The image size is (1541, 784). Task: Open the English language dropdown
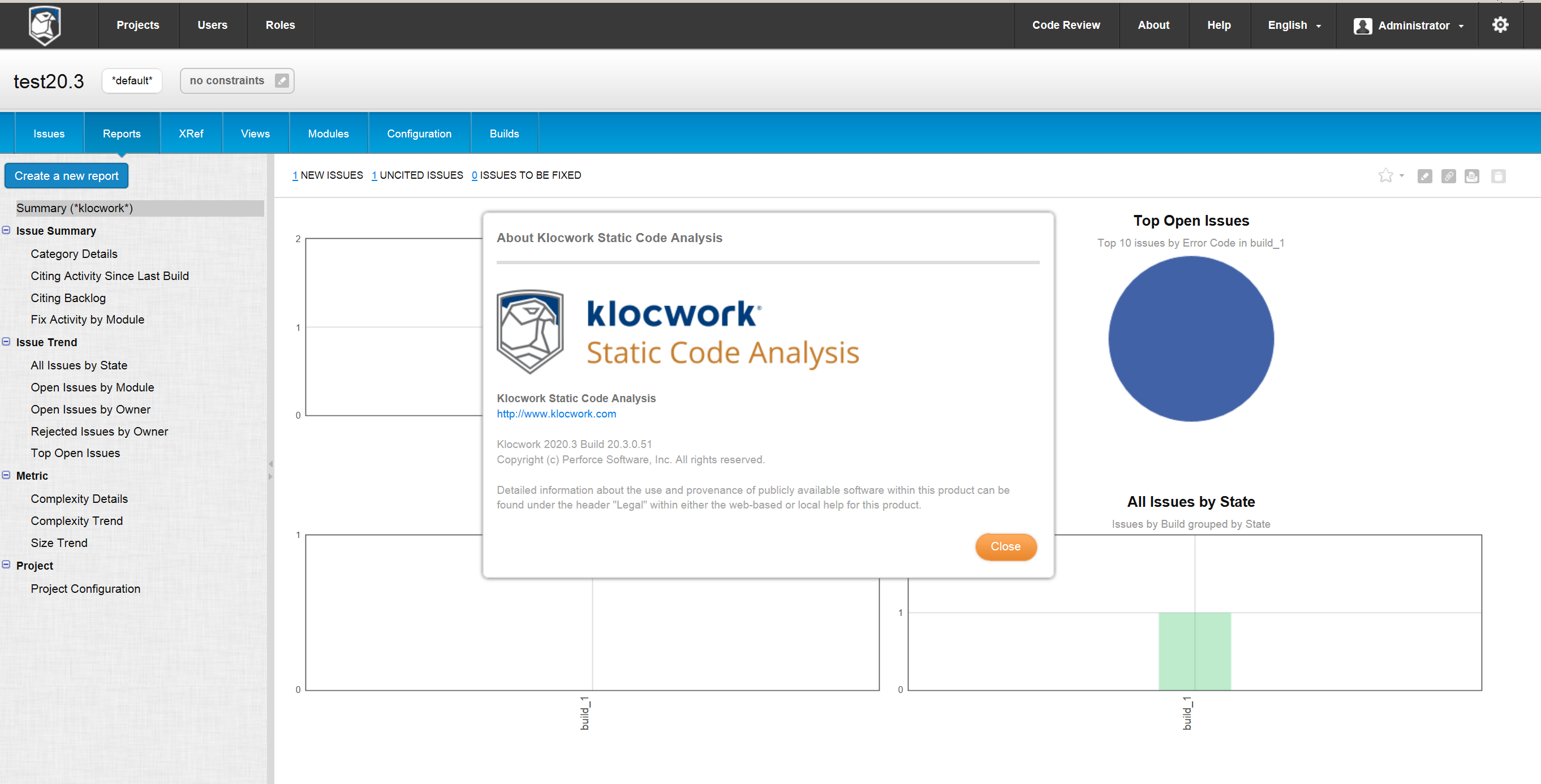click(1293, 25)
